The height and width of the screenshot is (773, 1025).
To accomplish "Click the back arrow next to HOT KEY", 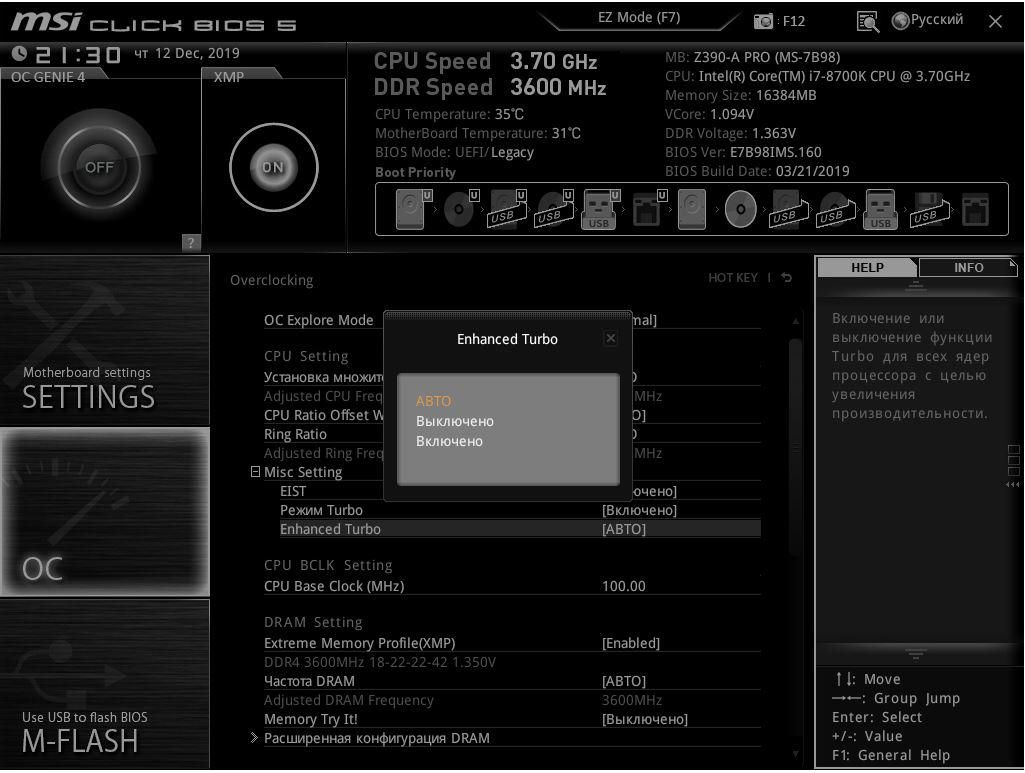I will tap(787, 278).
